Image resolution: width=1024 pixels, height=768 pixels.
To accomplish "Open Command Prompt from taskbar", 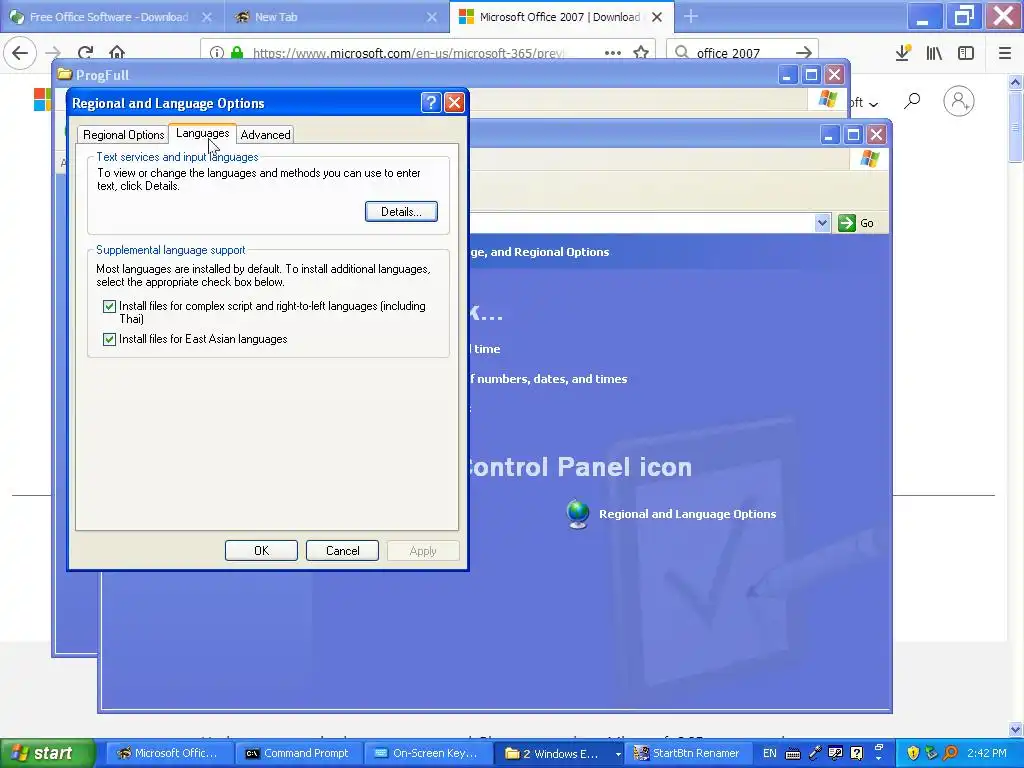I will pyautogui.click(x=297, y=754).
